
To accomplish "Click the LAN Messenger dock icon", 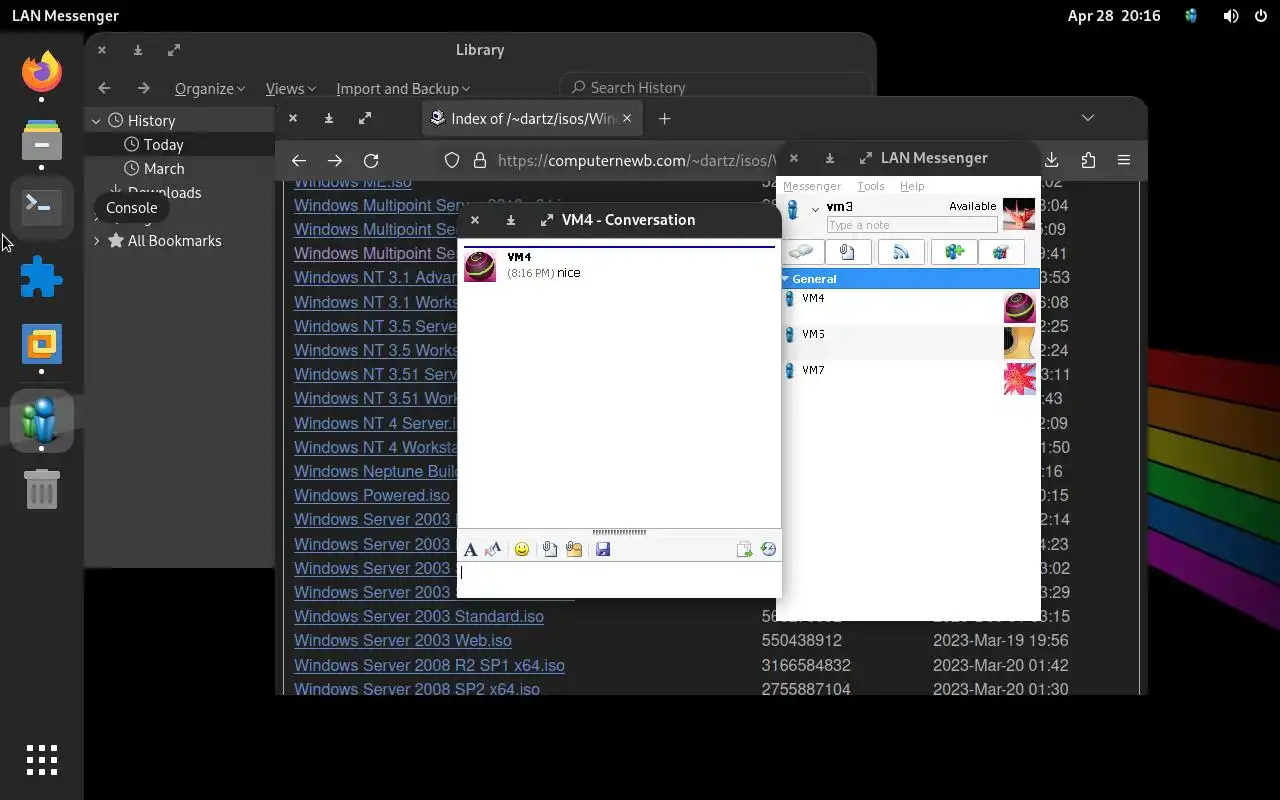I will pos(42,420).
